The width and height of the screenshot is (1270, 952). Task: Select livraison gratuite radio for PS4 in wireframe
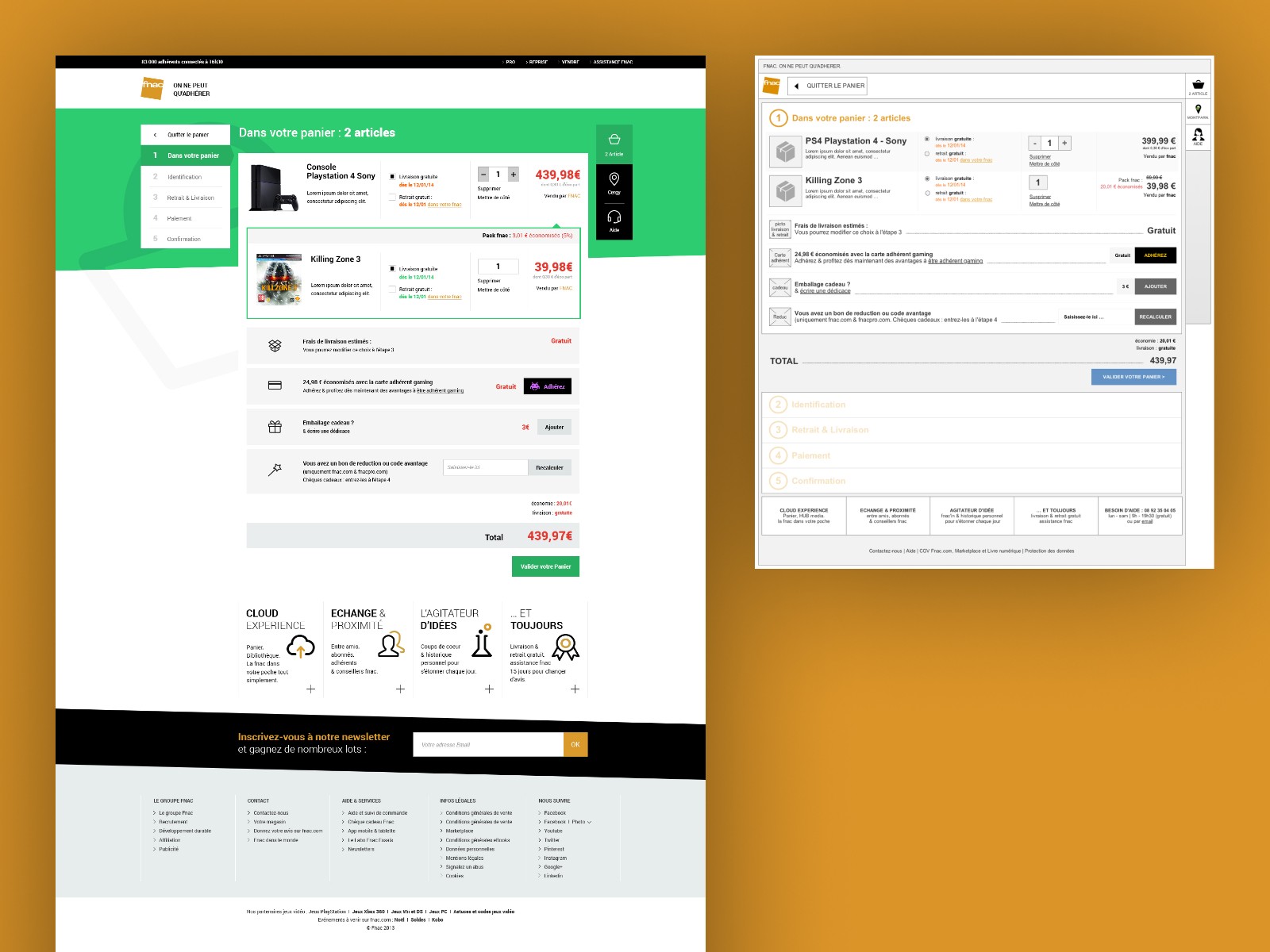click(927, 139)
